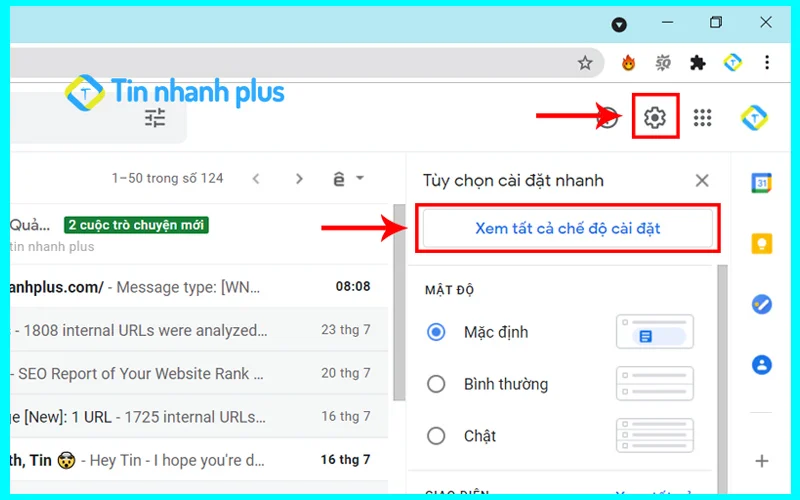Open the Google account avatar menu
Image resolution: width=800 pixels, height=500 pixels.
(754, 117)
